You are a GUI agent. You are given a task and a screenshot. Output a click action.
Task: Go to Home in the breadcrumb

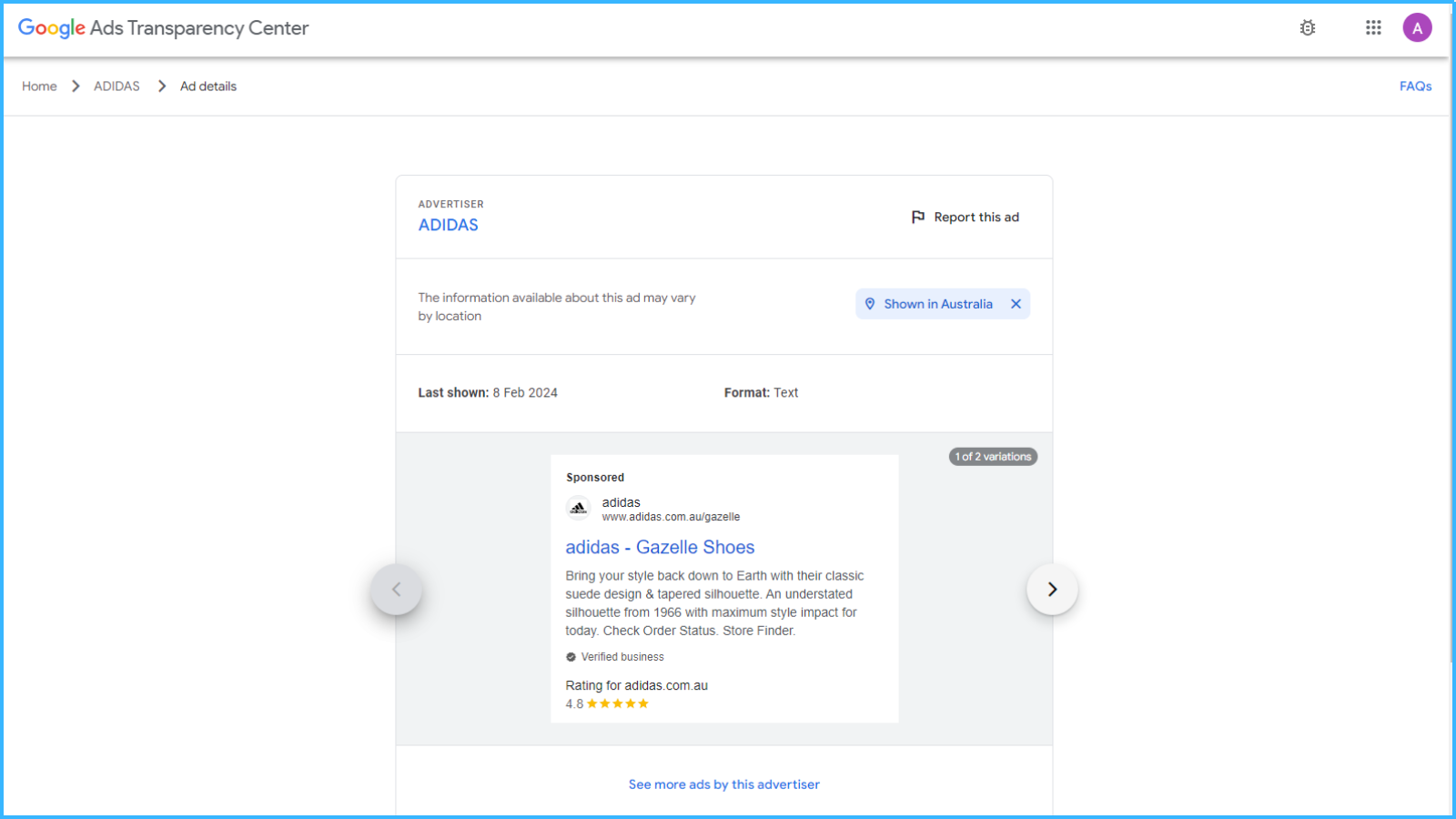pyautogui.click(x=39, y=86)
